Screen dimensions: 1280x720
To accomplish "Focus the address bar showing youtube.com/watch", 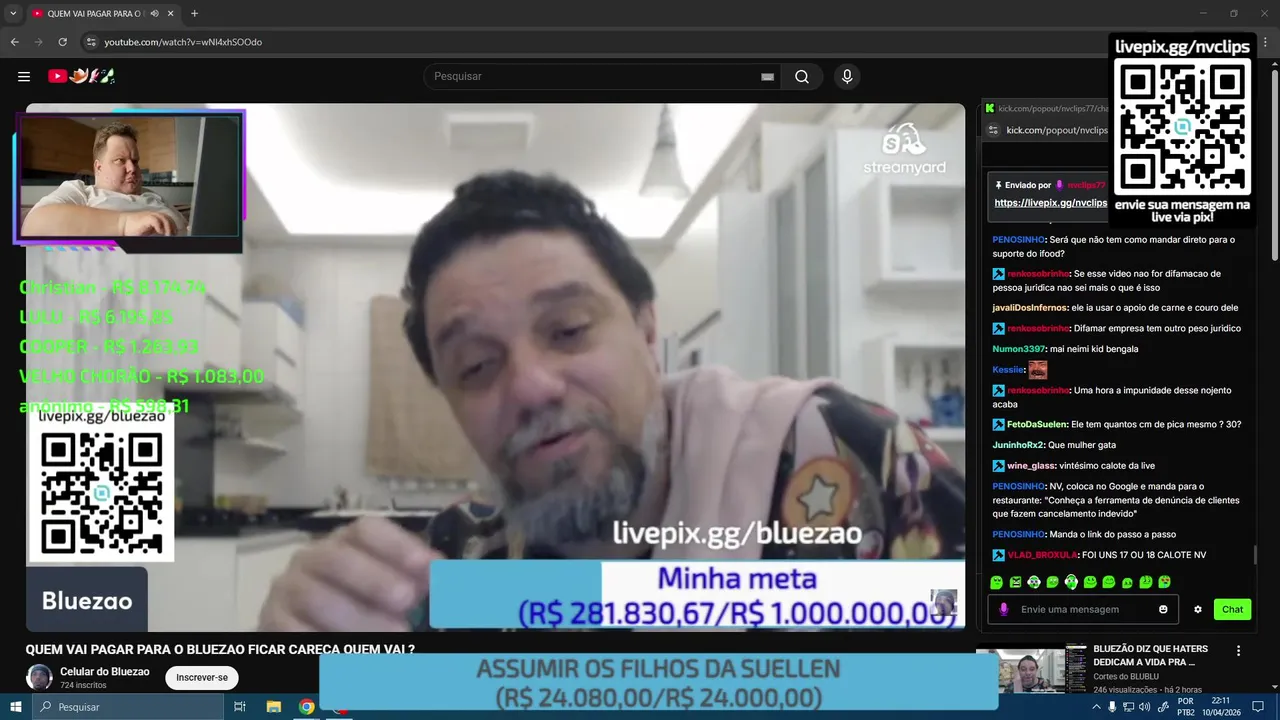I will coord(183,42).
